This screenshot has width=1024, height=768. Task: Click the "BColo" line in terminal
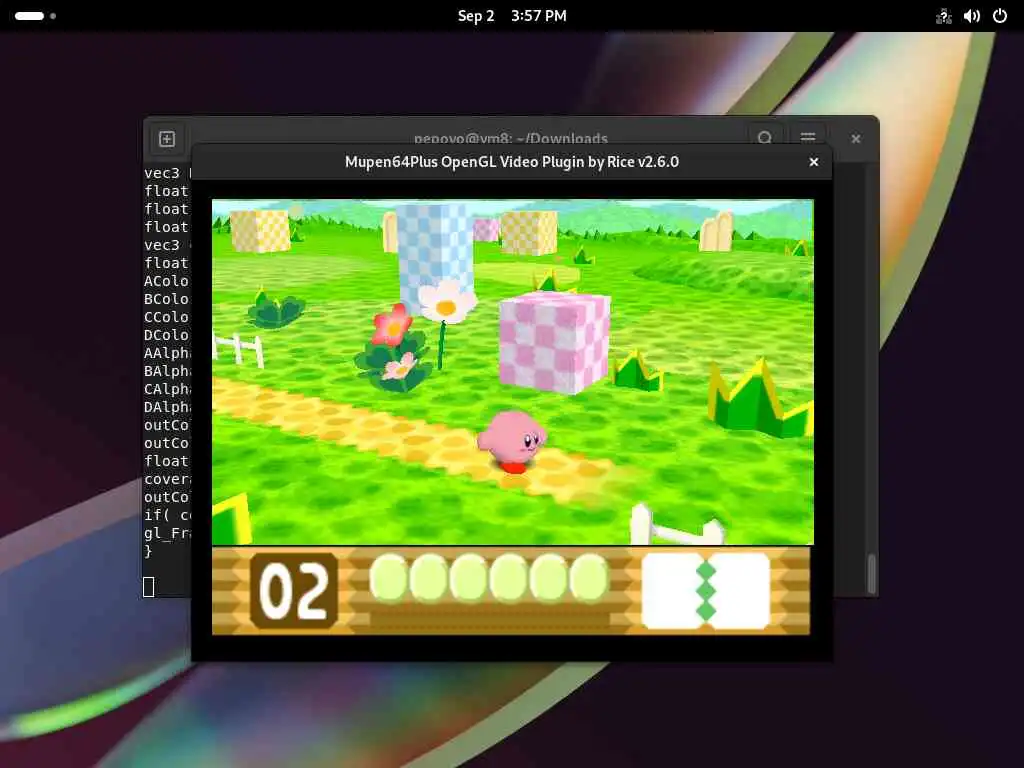(167, 299)
